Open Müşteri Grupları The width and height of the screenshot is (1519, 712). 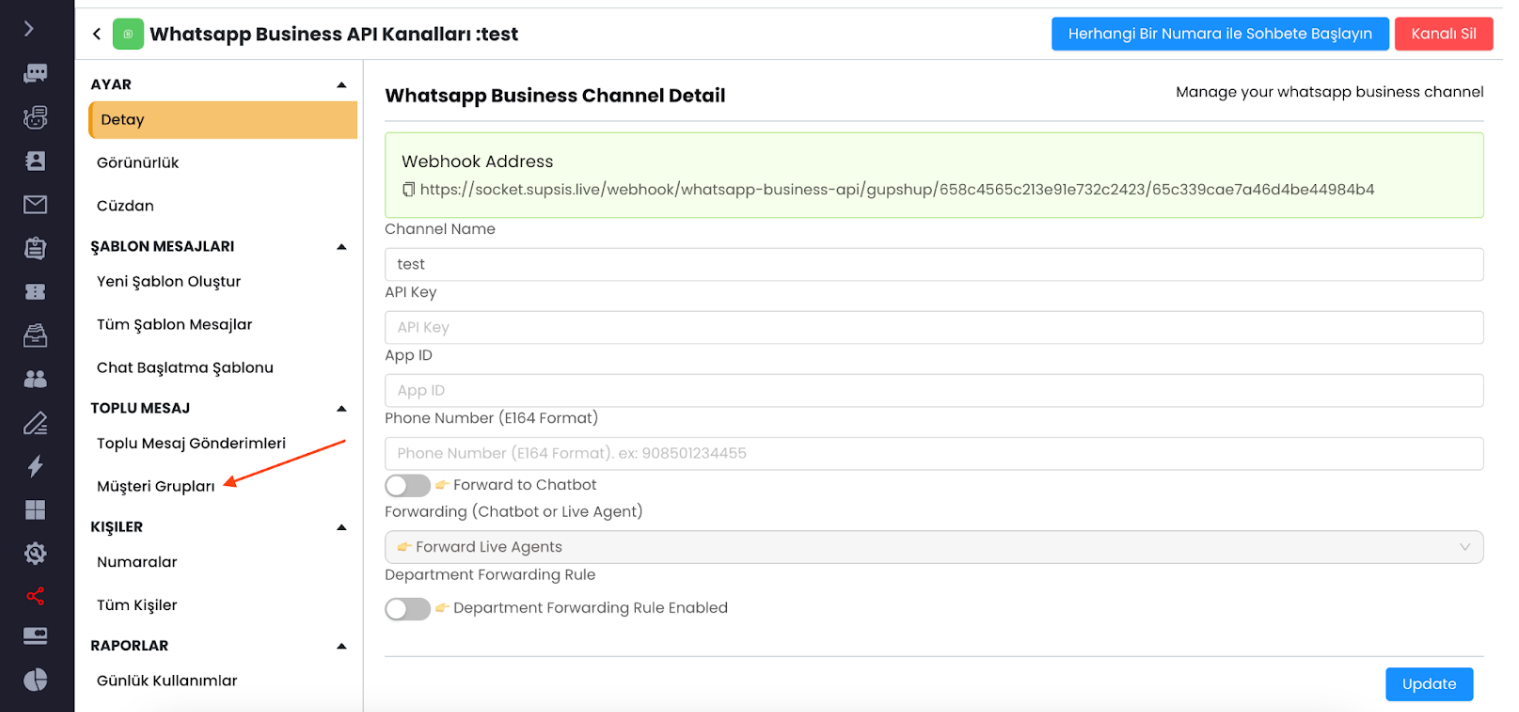click(156, 487)
